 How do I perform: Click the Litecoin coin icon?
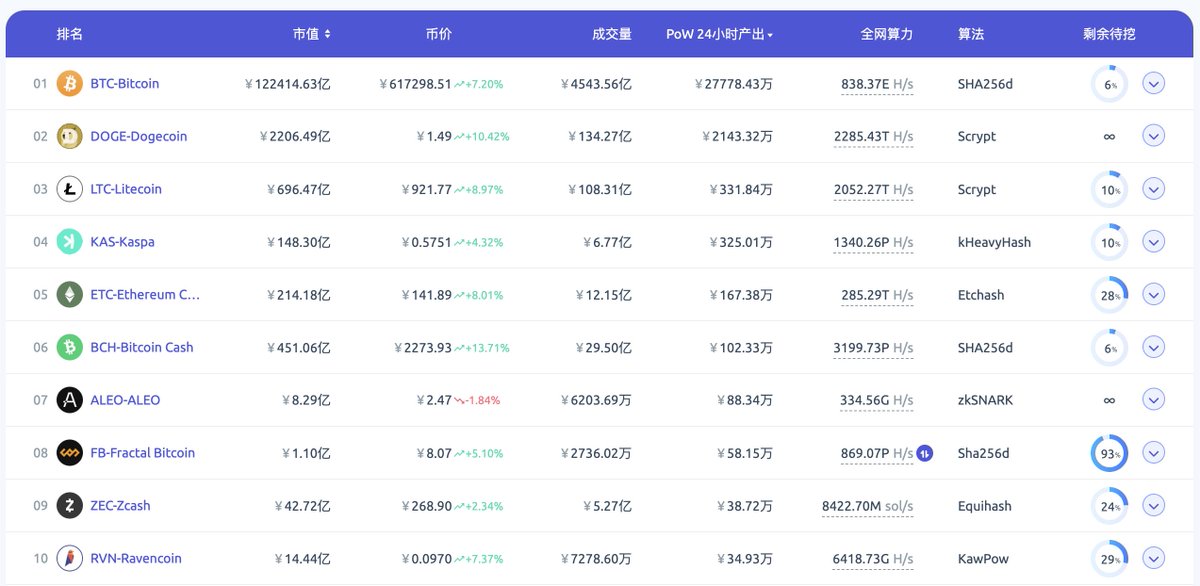click(68, 189)
